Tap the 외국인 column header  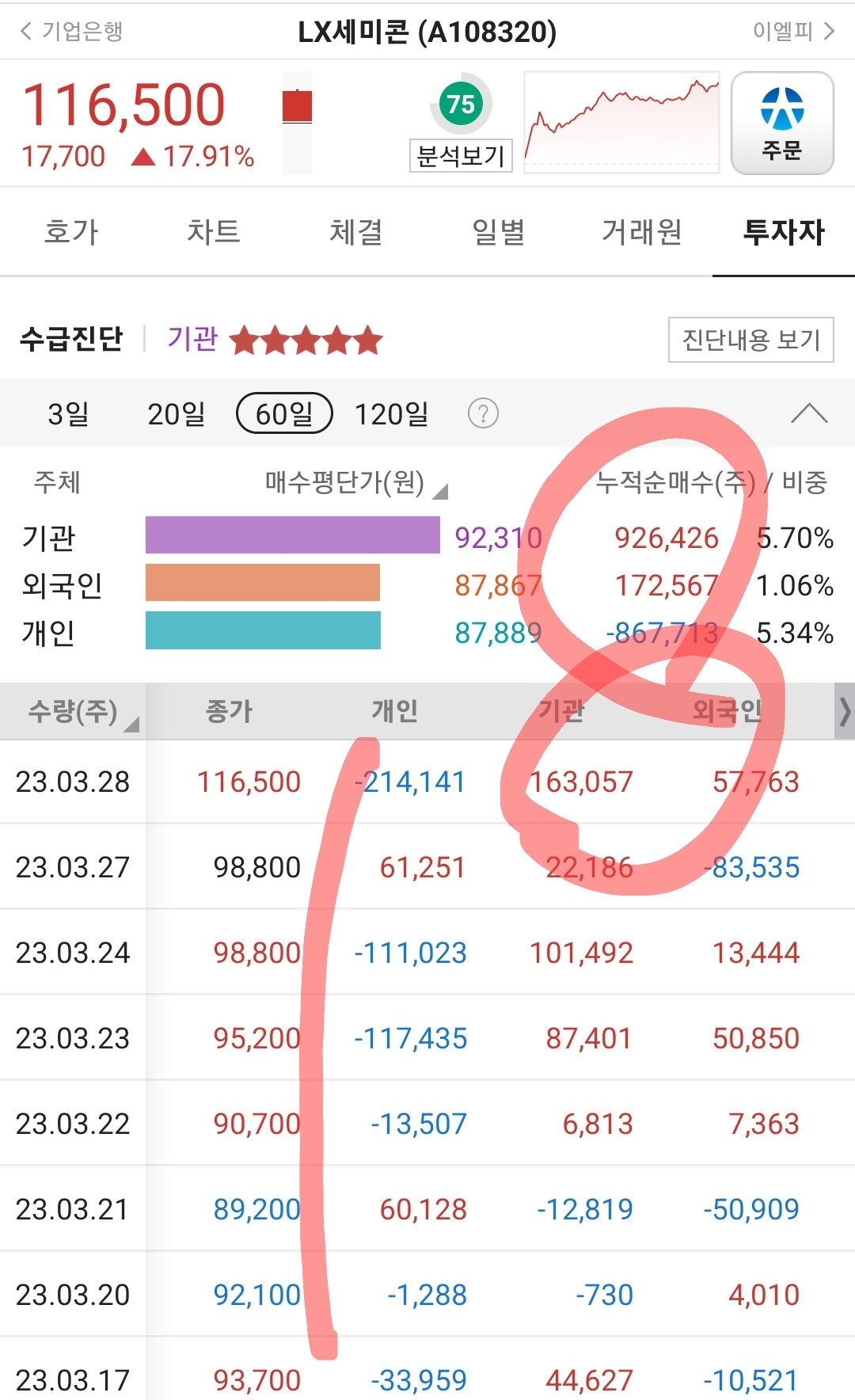click(727, 711)
